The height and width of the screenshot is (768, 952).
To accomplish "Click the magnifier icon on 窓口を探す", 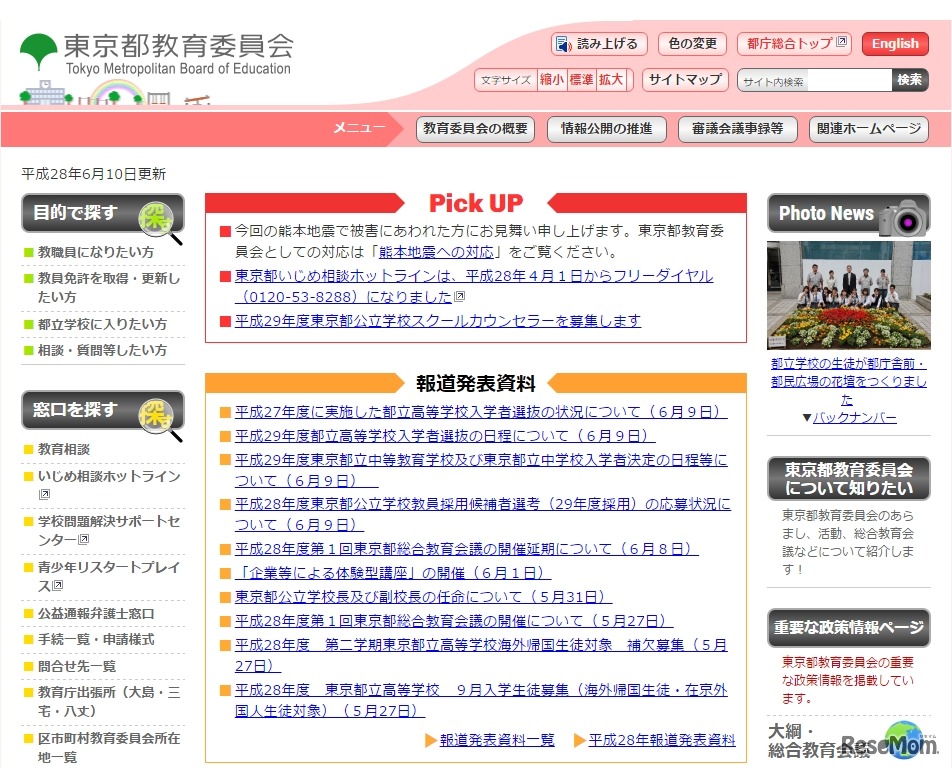I will click(158, 418).
